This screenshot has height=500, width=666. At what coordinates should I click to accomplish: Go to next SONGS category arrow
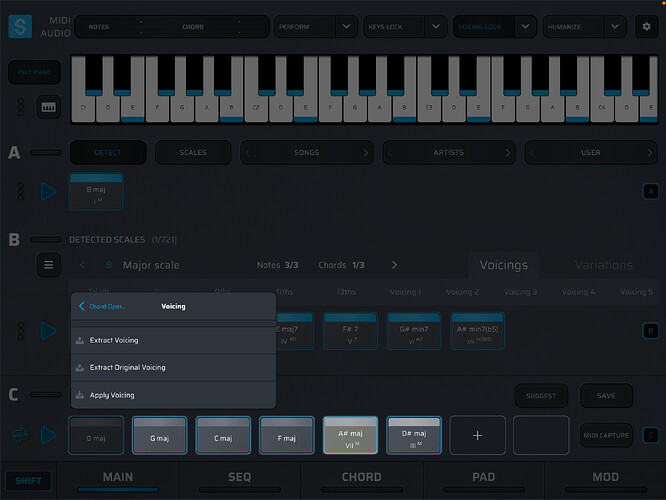(x=366, y=153)
